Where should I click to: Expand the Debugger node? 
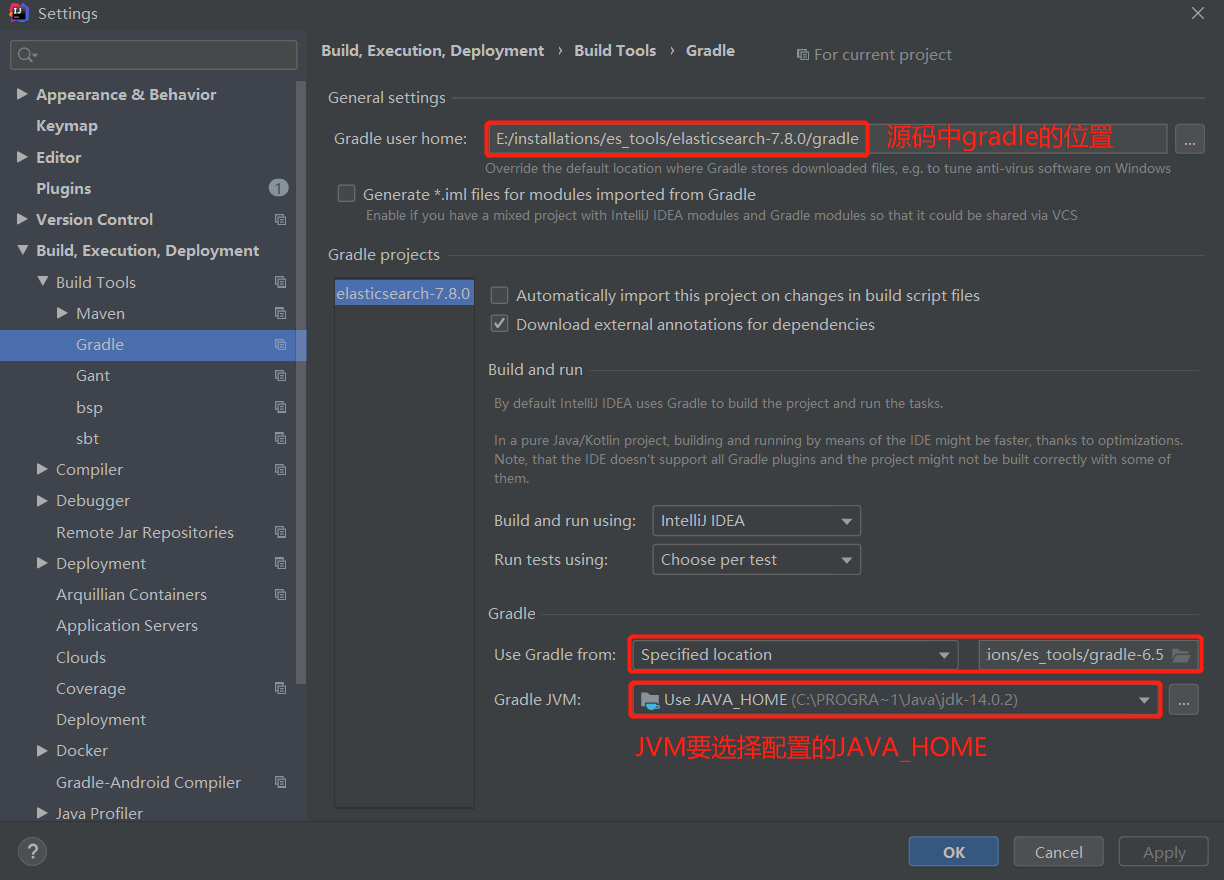(42, 500)
